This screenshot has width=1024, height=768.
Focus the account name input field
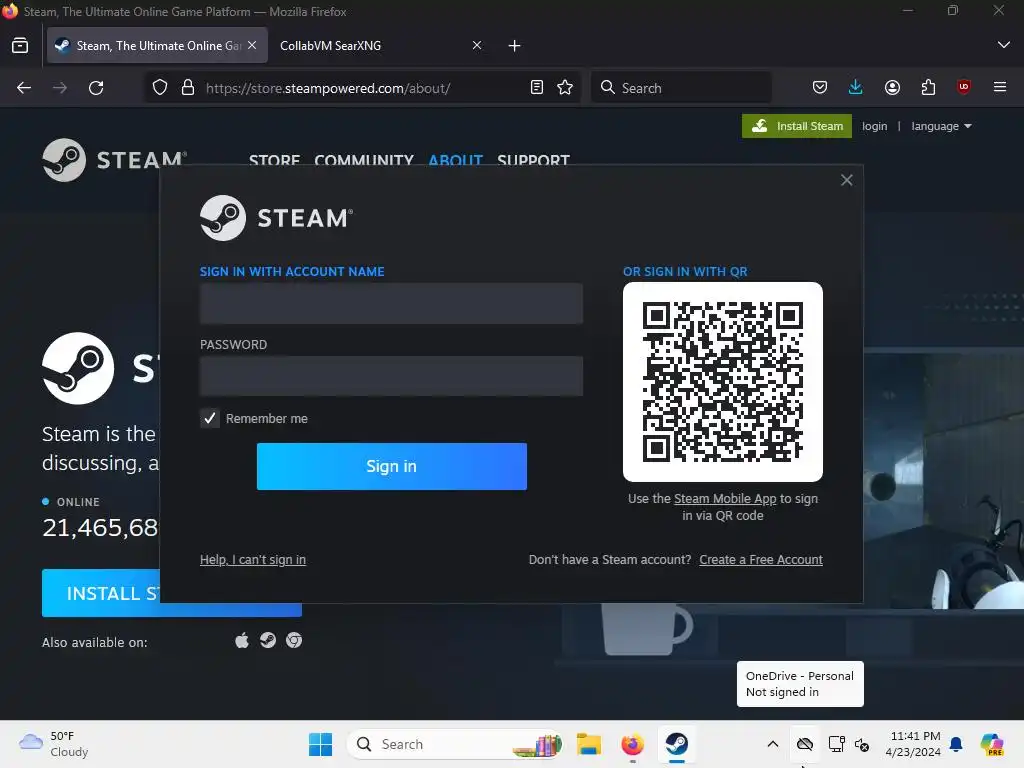pos(391,304)
